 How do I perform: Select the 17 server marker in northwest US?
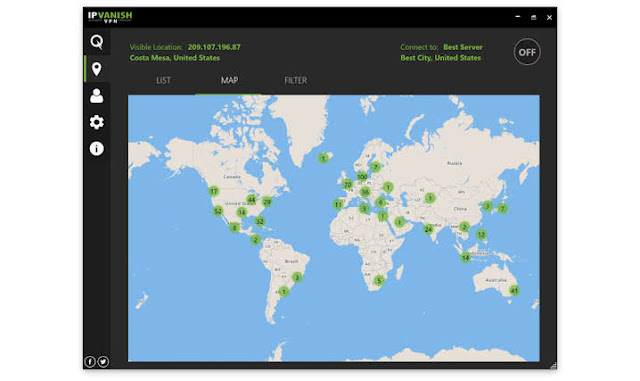click(x=213, y=191)
